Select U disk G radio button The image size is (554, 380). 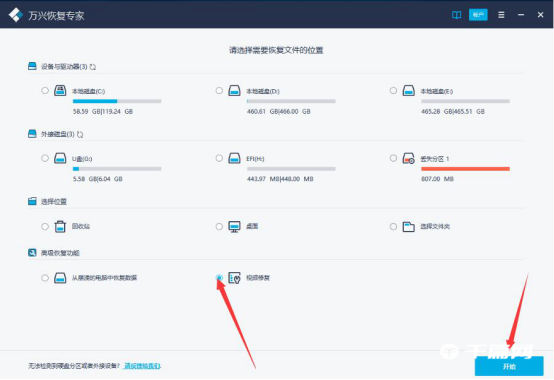tap(45, 158)
